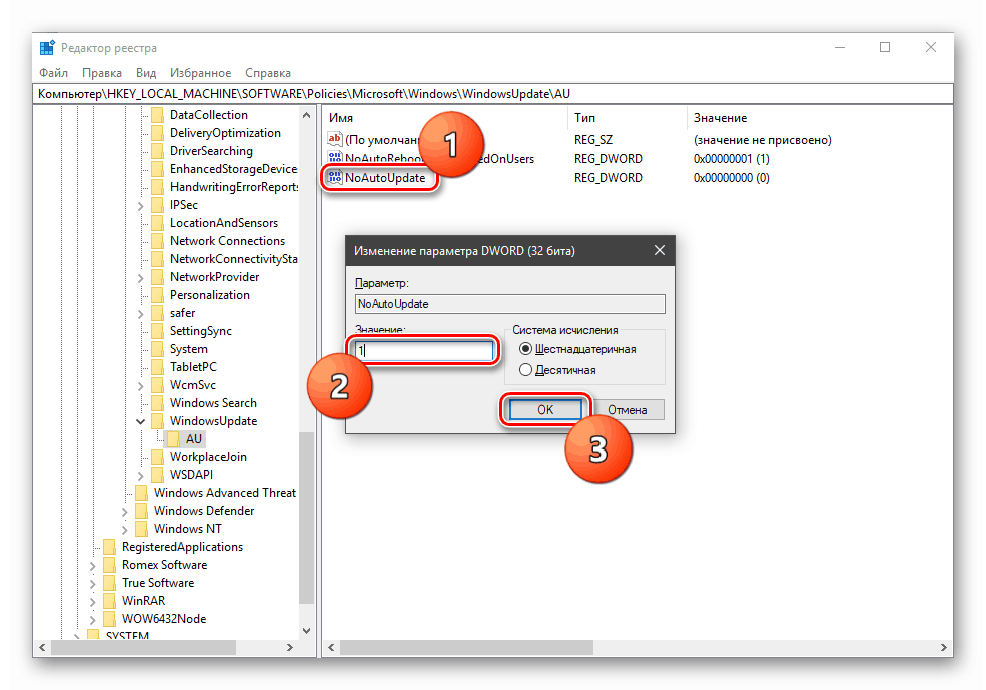The image size is (986, 690).
Task: Confirm the DWORD edit with OK
Action: 545,409
